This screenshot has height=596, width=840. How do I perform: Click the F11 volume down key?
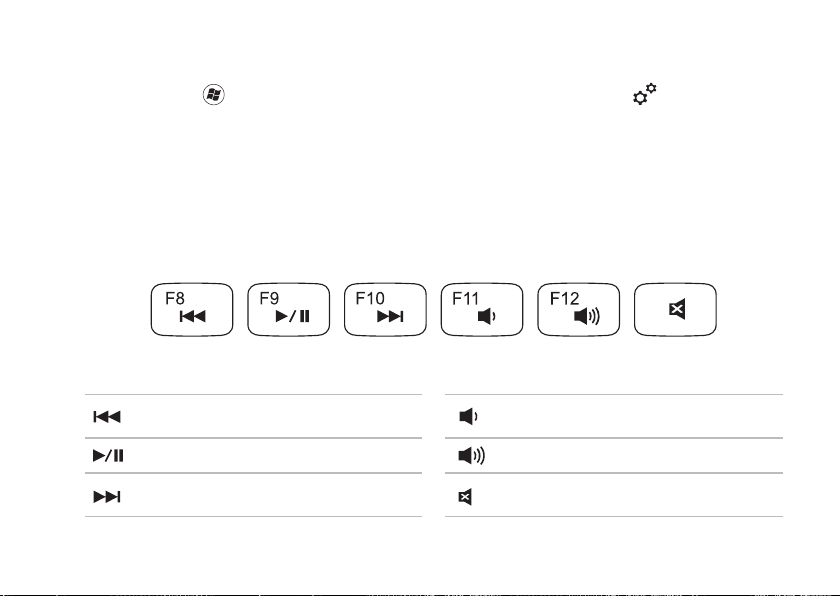pos(482,310)
